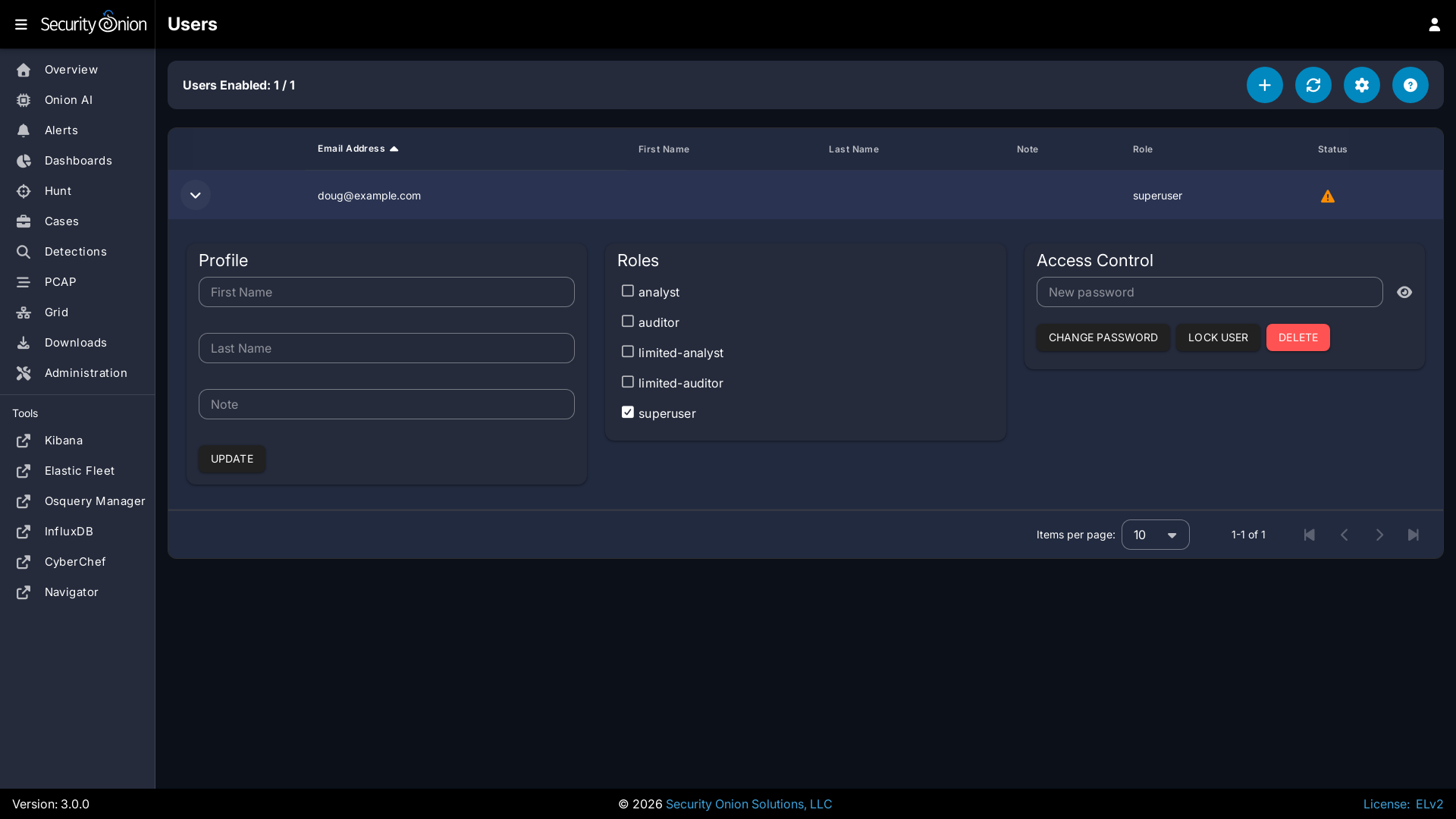This screenshot has height=819, width=1456.
Task: Collapse the doug@example.com user row
Action: (195, 196)
